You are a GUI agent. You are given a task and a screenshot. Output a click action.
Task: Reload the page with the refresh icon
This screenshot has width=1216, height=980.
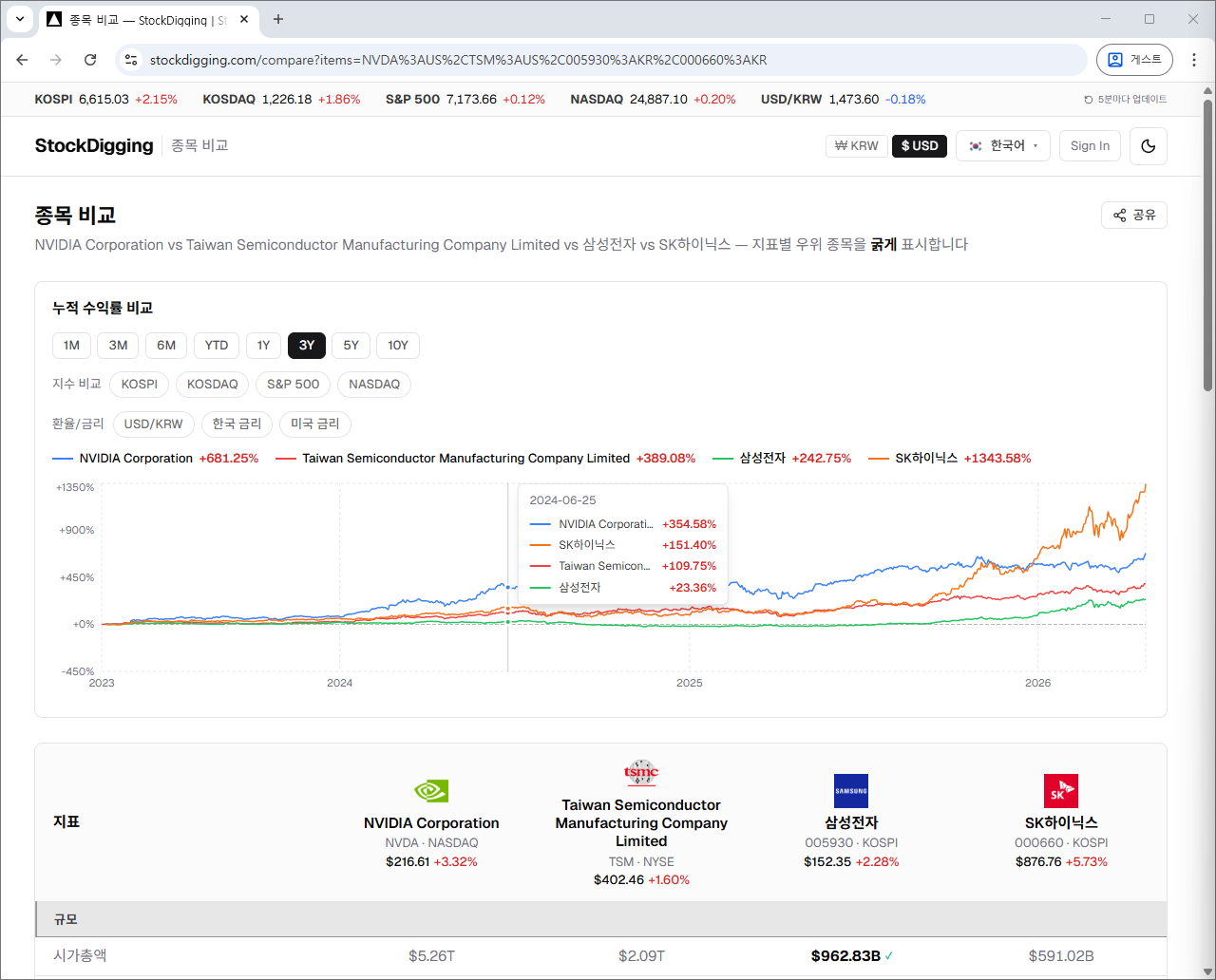[x=90, y=60]
